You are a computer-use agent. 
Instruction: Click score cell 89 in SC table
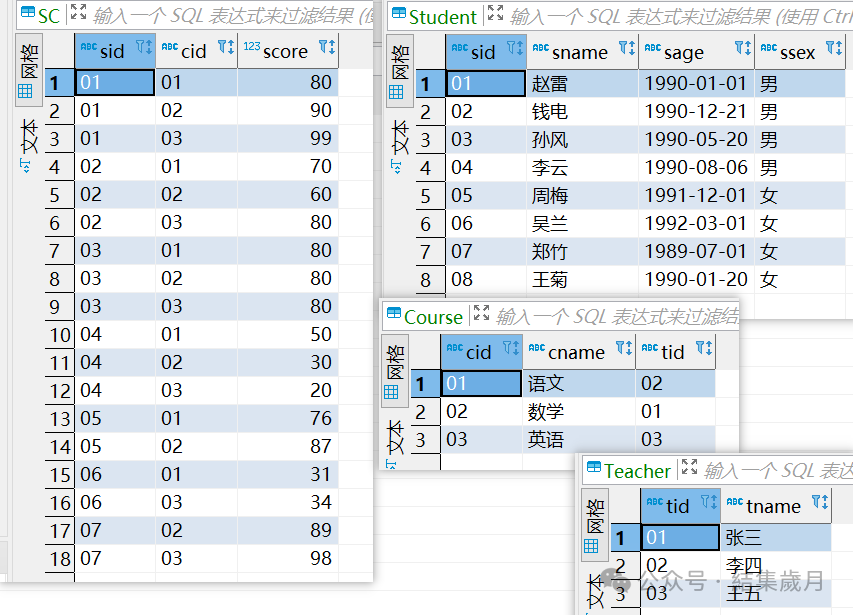(288, 530)
